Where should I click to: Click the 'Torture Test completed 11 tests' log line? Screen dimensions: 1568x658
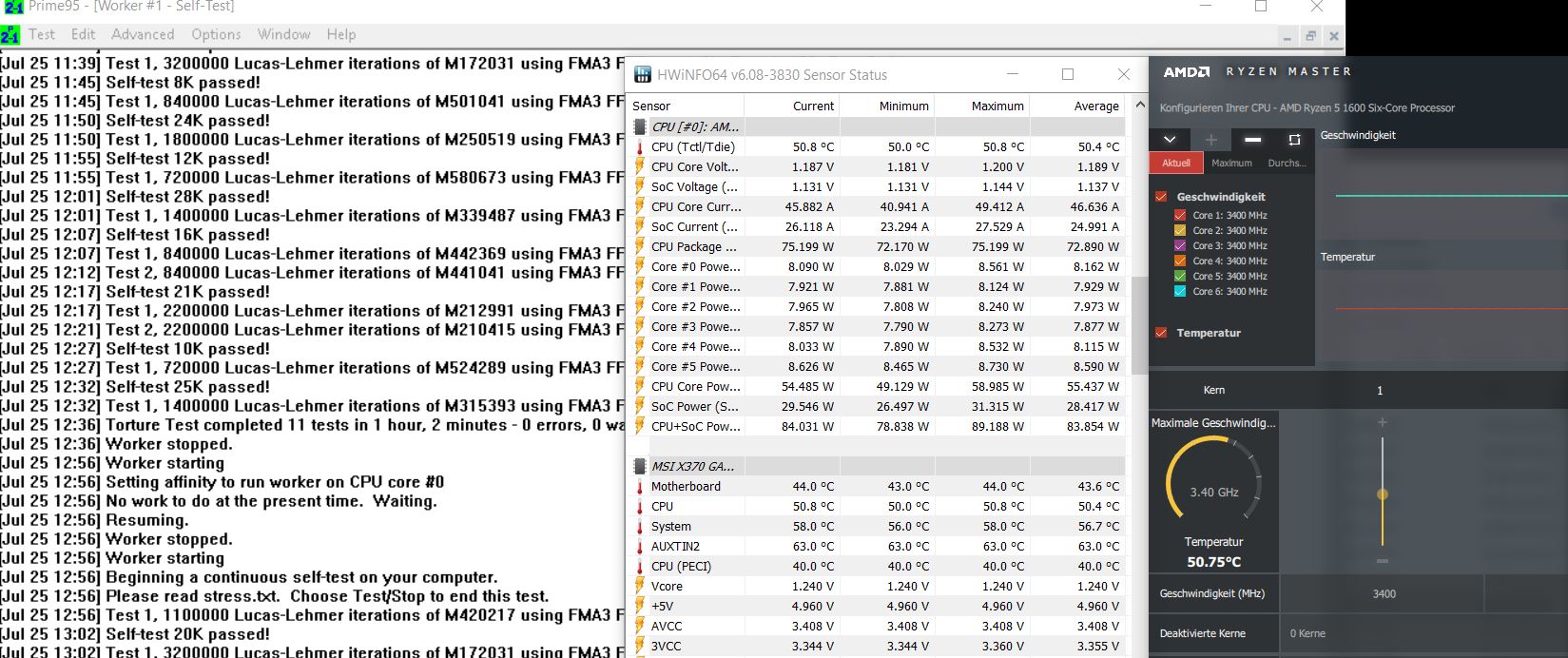coord(314,425)
